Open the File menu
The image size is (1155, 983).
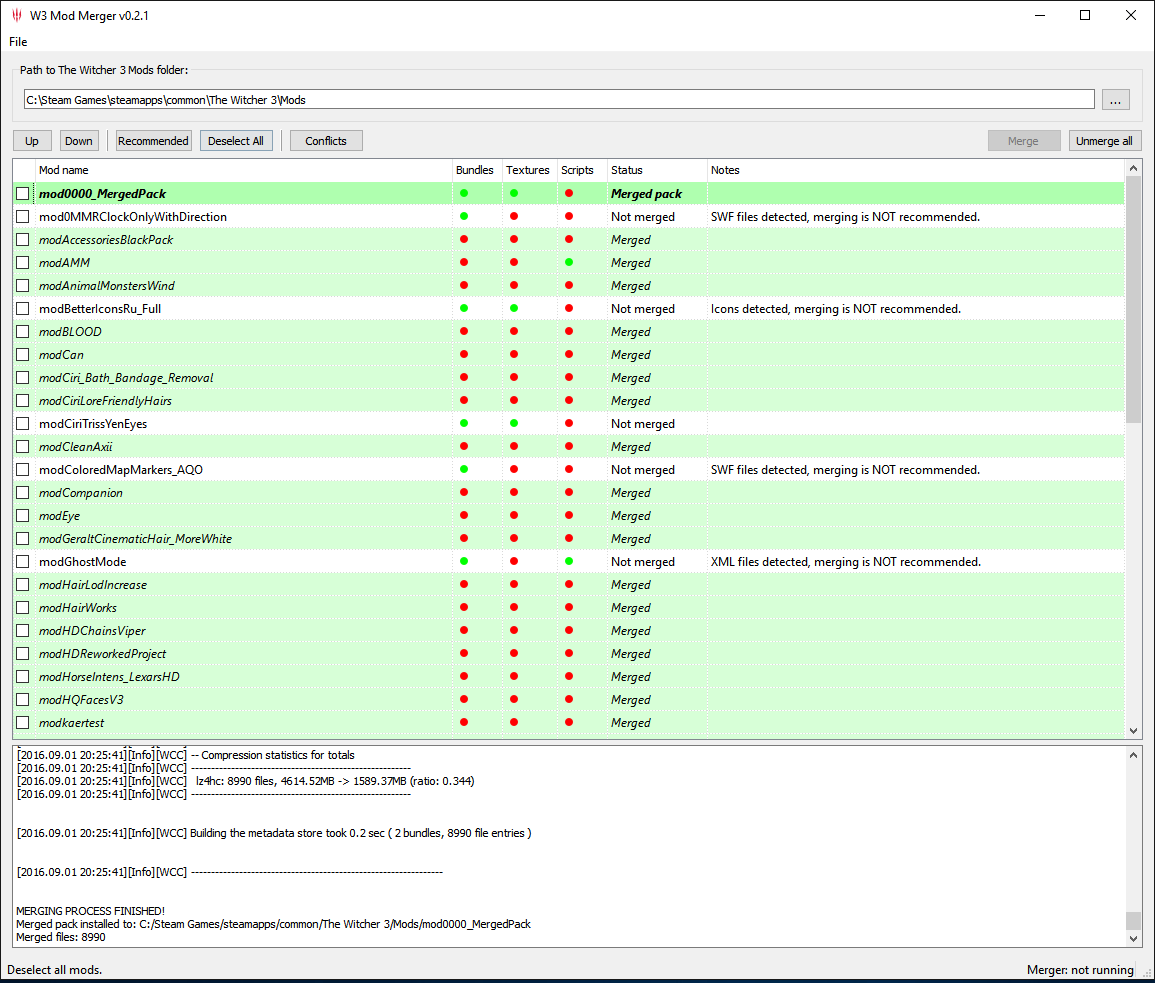(x=17, y=41)
